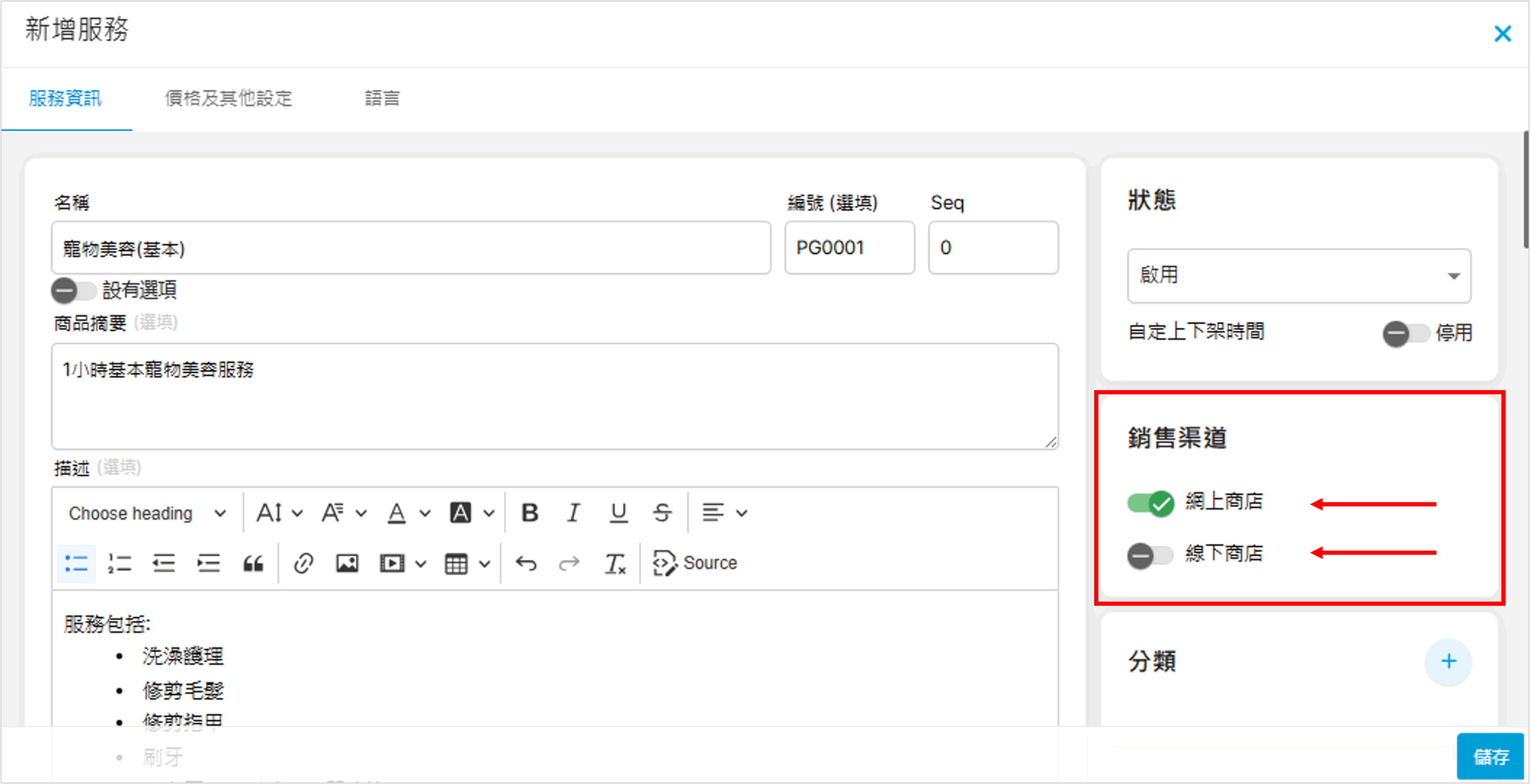This screenshot has height=784, width=1530.
Task: Open the 啟用 status dropdown
Action: (x=1299, y=276)
